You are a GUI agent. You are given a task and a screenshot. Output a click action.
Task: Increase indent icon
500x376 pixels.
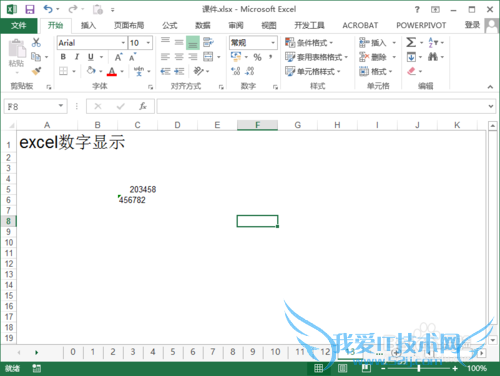click(x=179, y=71)
